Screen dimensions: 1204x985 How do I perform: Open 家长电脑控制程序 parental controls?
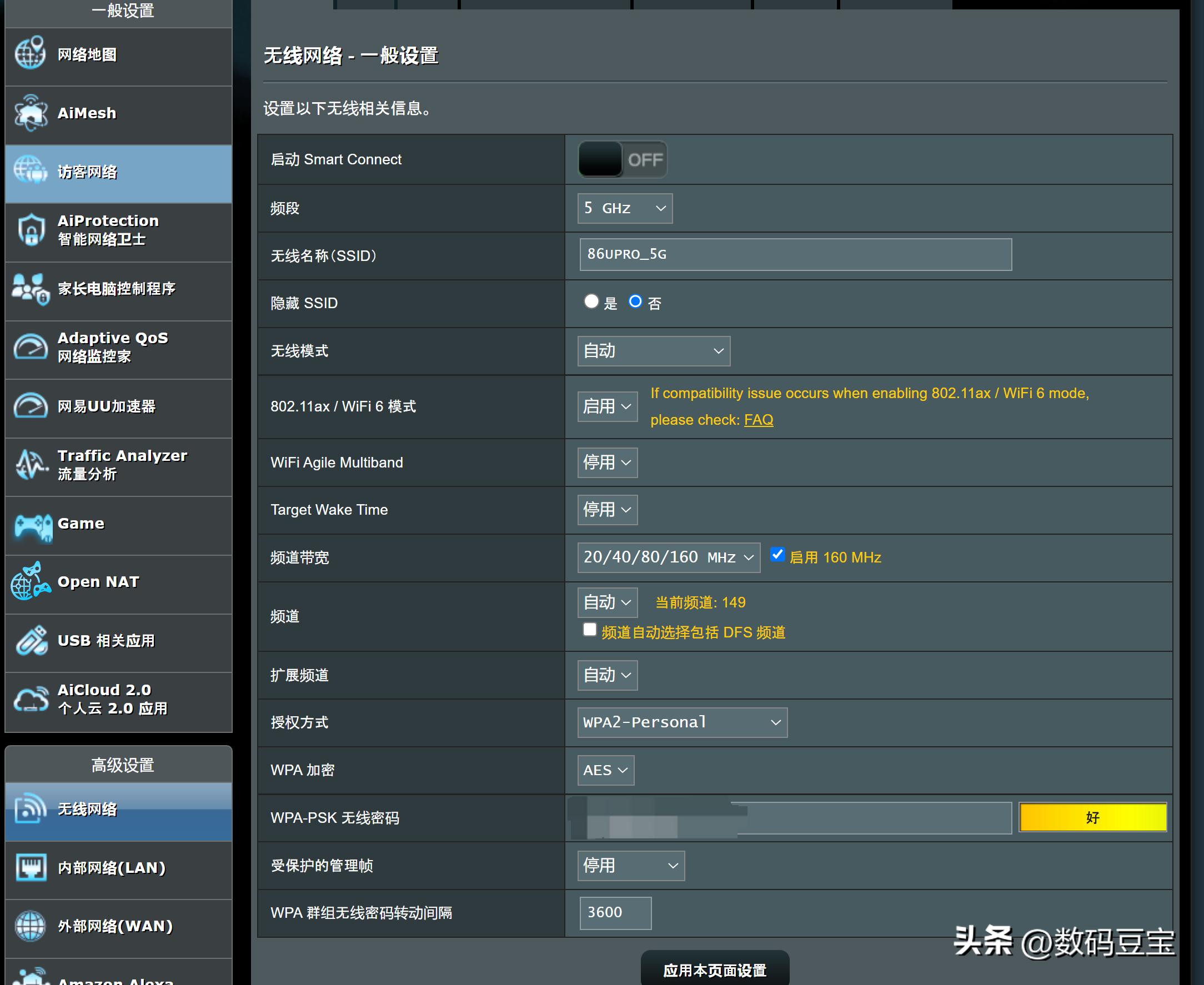tap(116, 290)
